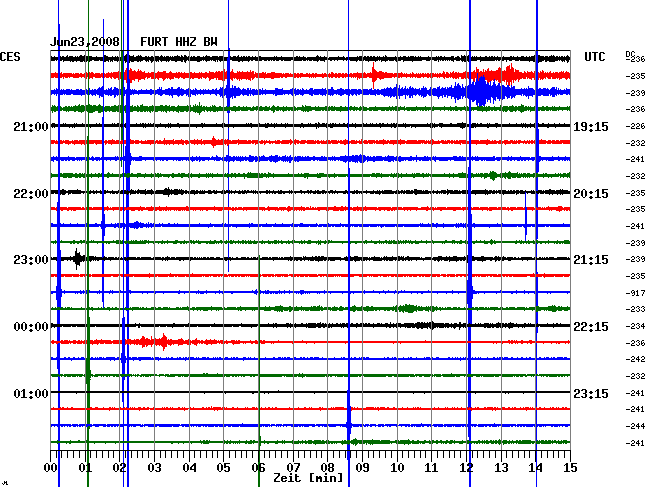Click minute axis tick label 08
This screenshot has height=494, width=650.
[x=327, y=468]
